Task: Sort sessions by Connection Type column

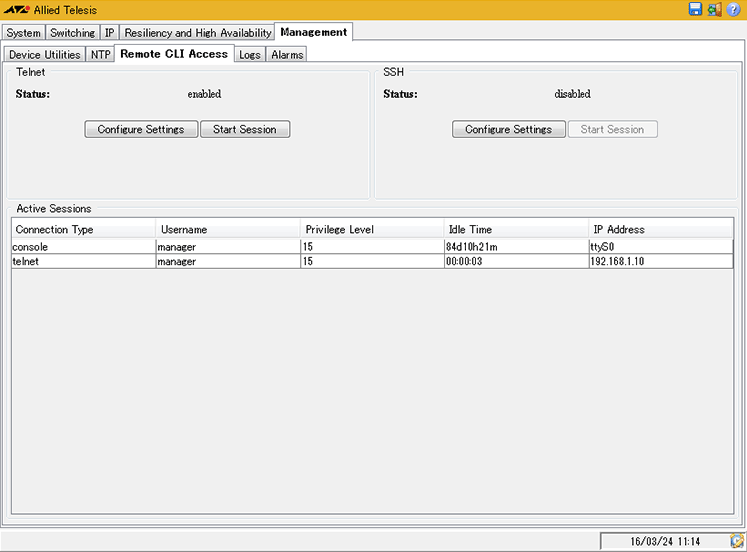Action: [x=83, y=229]
